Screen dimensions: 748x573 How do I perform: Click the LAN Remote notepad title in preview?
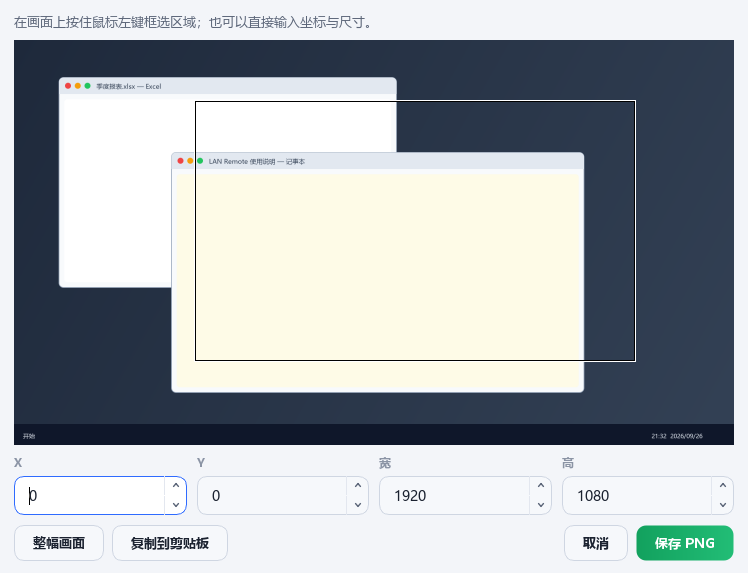(x=257, y=162)
